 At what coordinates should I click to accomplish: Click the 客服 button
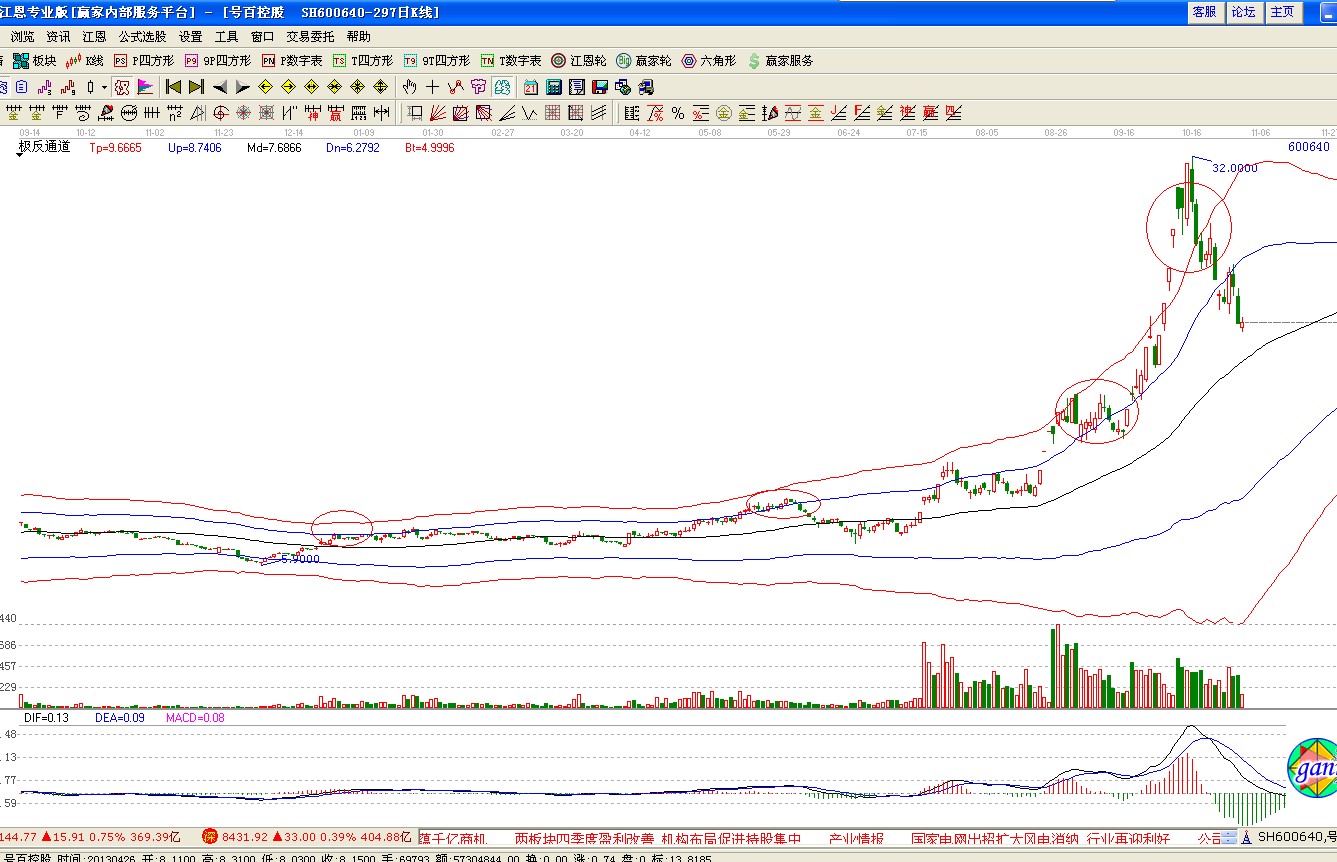point(1204,12)
